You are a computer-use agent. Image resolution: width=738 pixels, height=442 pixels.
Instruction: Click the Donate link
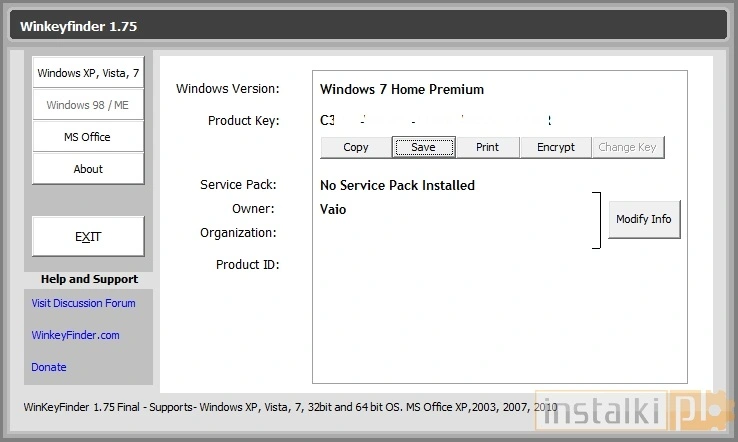[49, 367]
